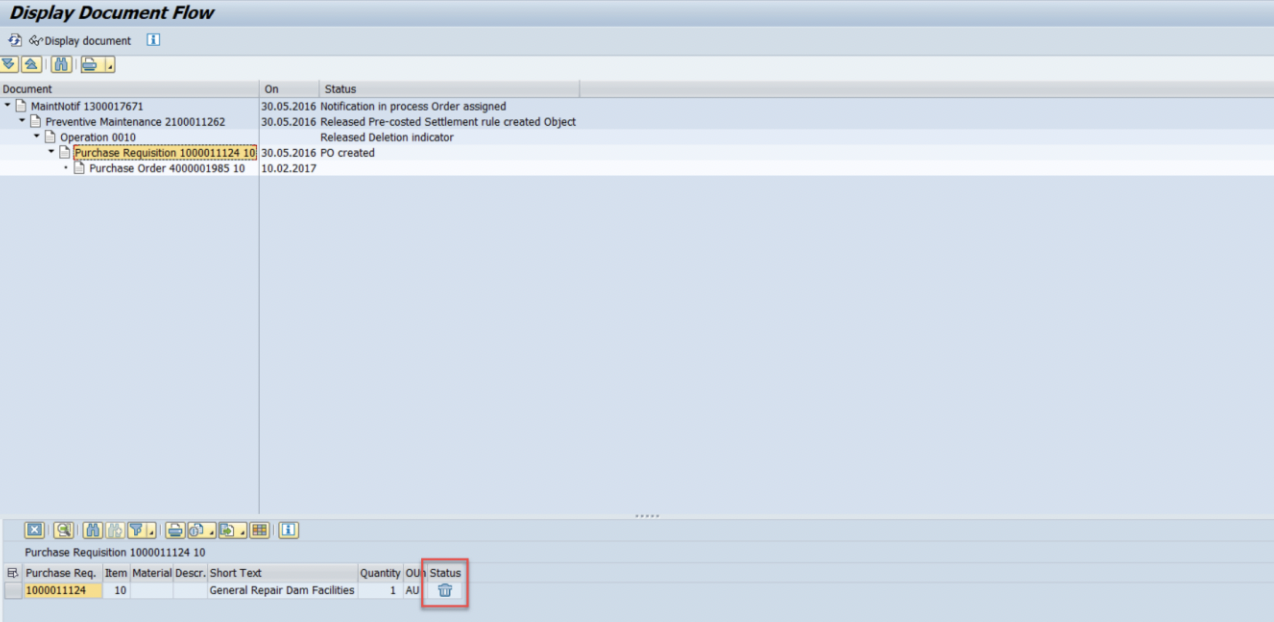Click the Refresh icon beside Display document
The width and height of the screenshot is (1274, 622).
pyautogui.click(x=15, y=41)
